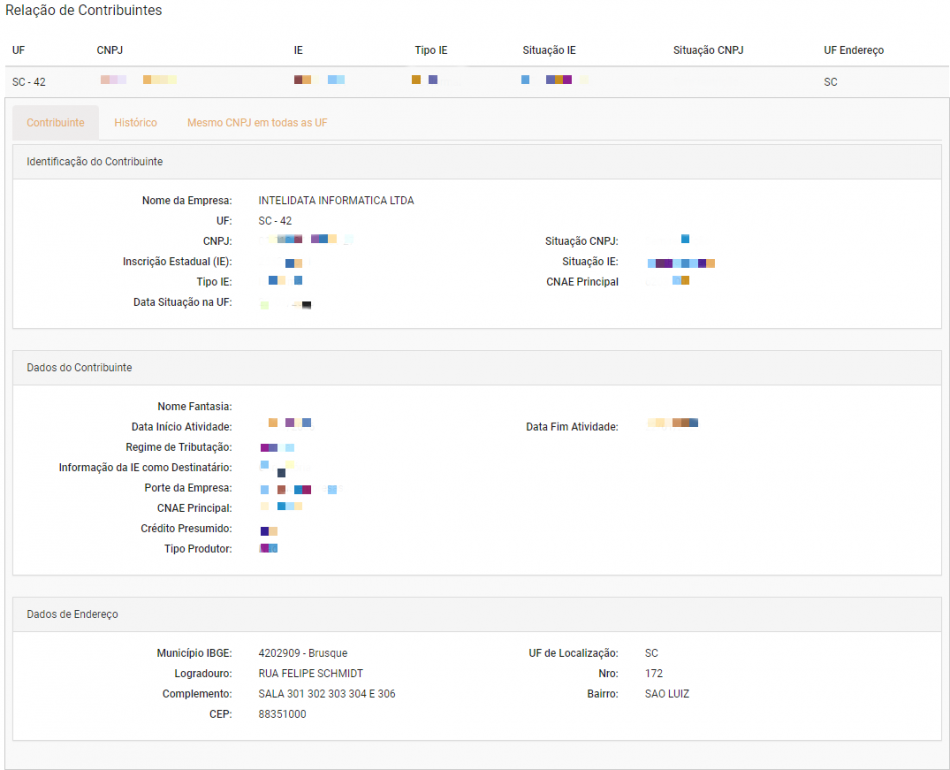The width and height of the screenshot is (950, 770).
Task: Select the "SC - 42" cell in the table row
Action: point(29,82)
